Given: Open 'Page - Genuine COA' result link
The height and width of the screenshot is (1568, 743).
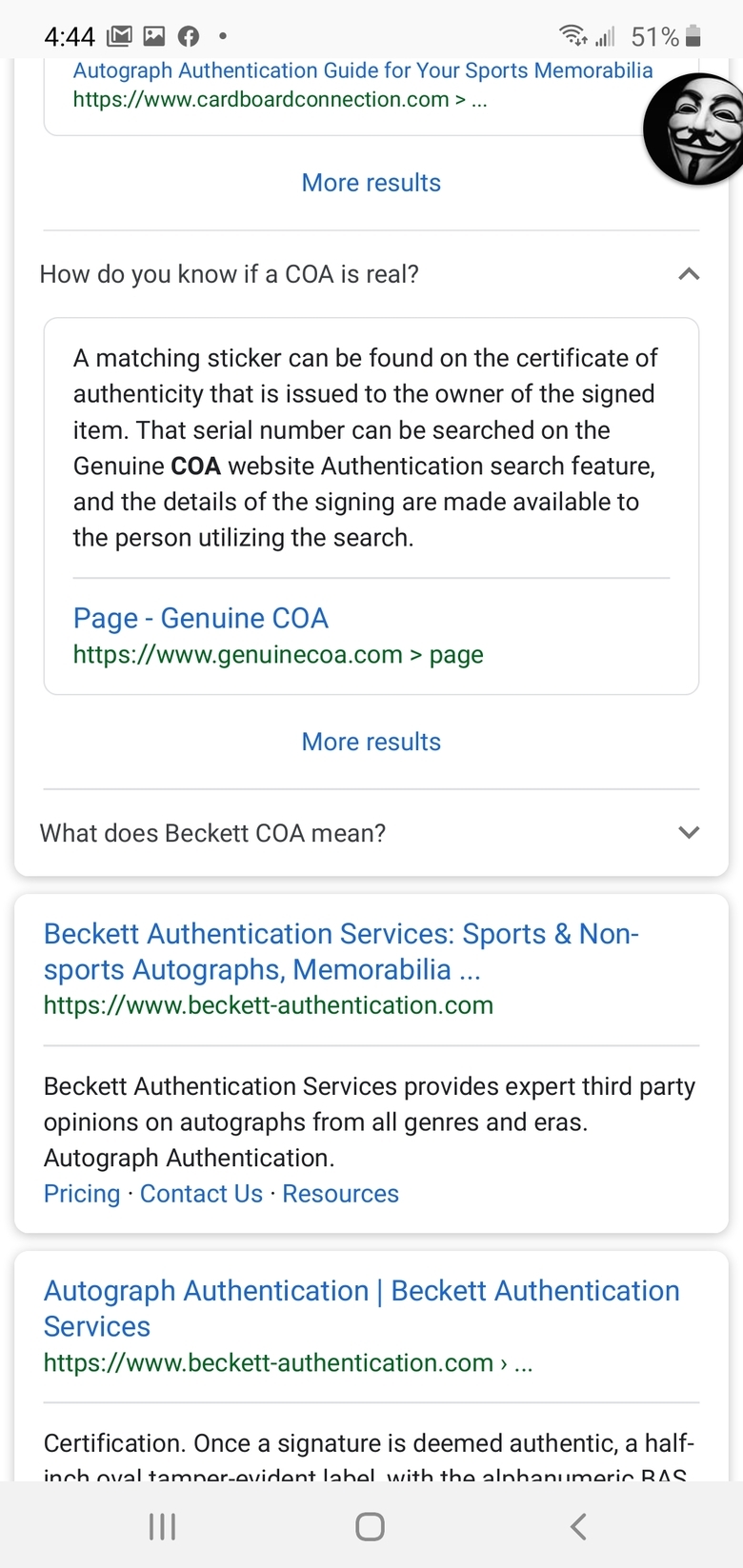Looking at the screenshot, I should click(x=201, y=618).
